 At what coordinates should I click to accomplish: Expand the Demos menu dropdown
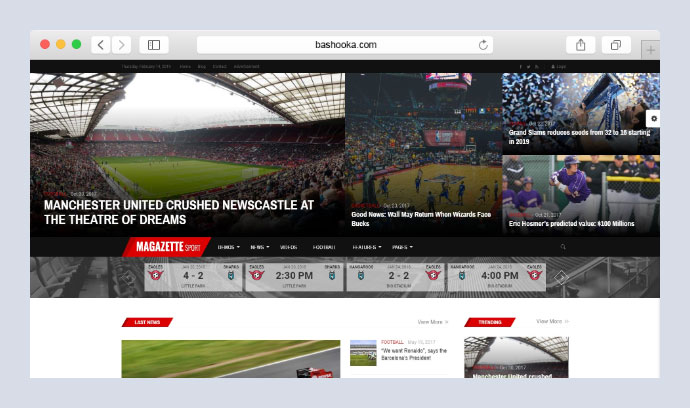pos(228,247)
